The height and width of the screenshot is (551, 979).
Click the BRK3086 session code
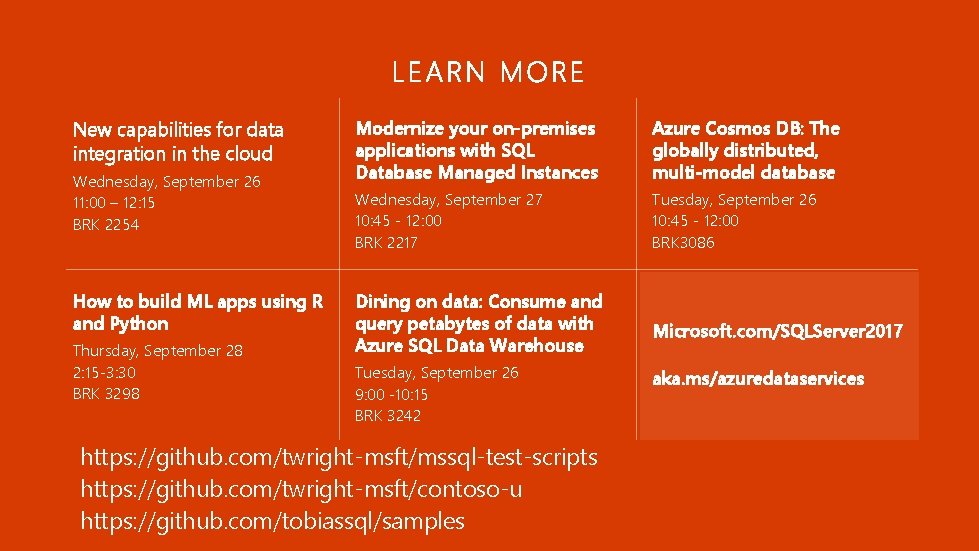point(682,243)
